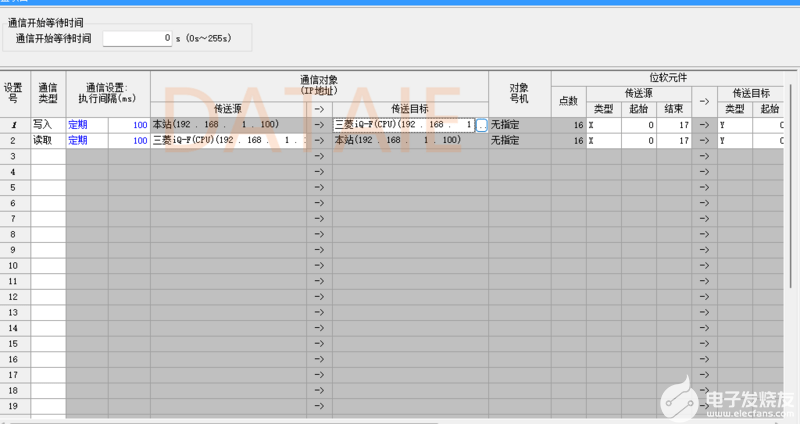800x424 pixels.
Task: Click the 位软元件 column header
Action: click(667, 78)
